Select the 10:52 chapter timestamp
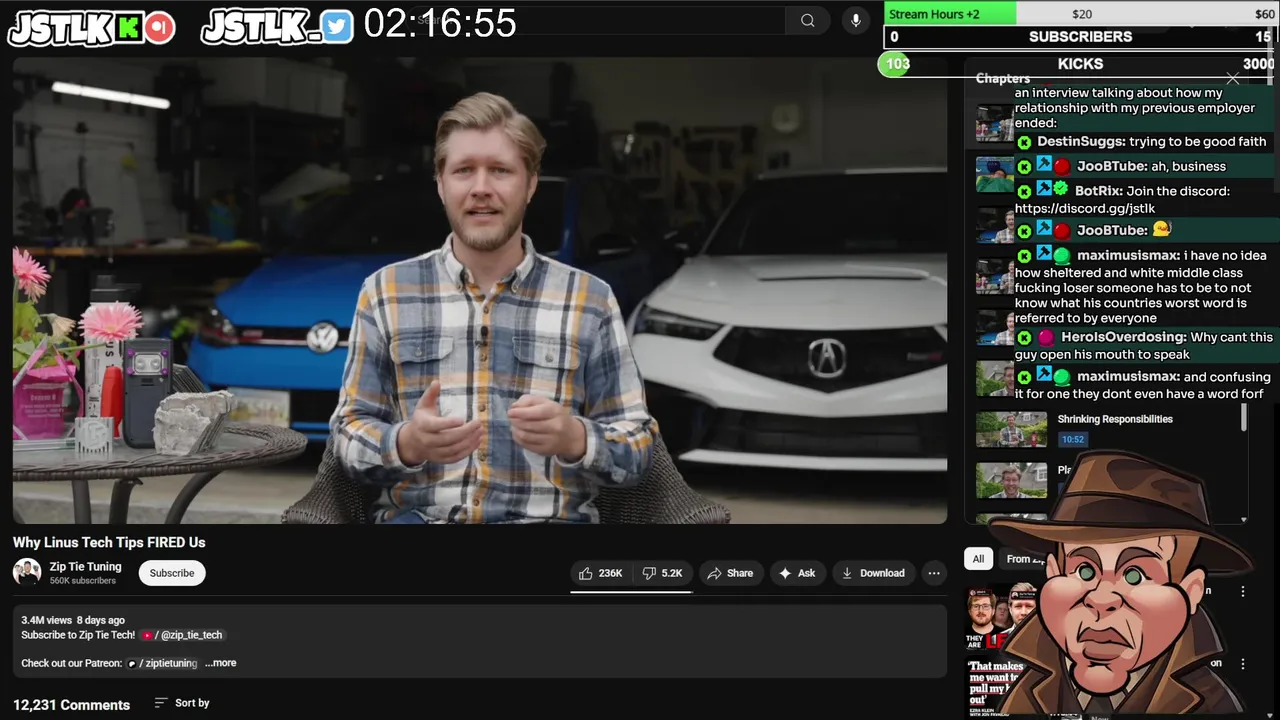1280x720 pixels. tap(1073, 439)
